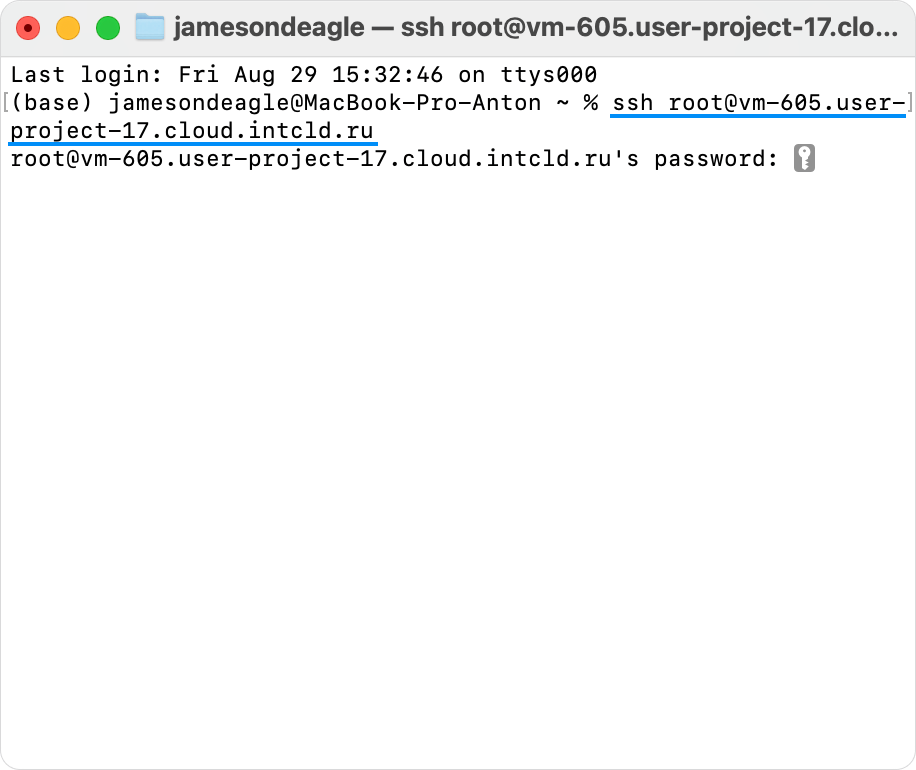Click the "jamesondeagle@MacBook-Pro-Anton" prompt text
The height and width of the screenshot is (770, 916).
click(326, 102)
